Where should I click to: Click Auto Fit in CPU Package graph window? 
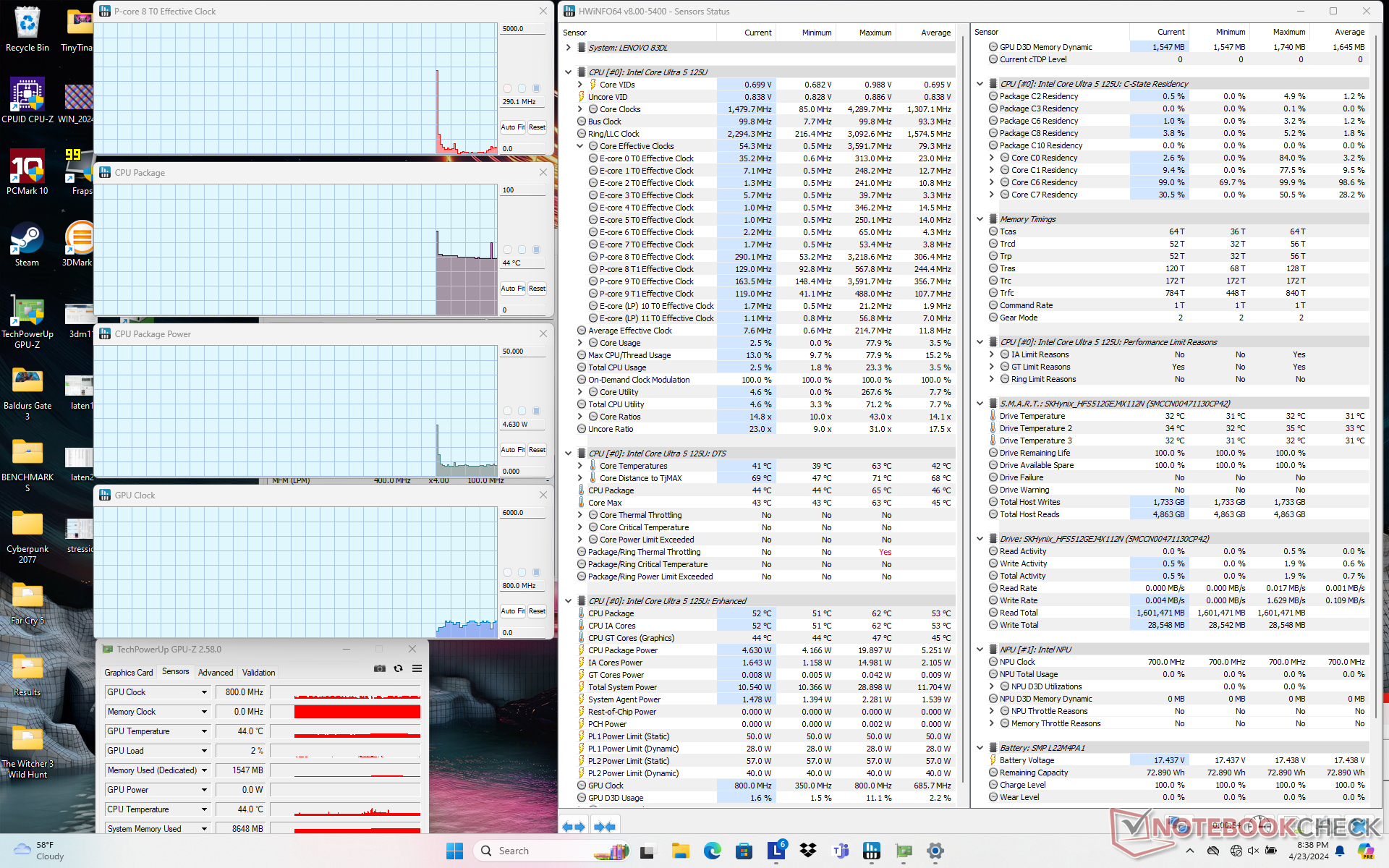point(513,289)
